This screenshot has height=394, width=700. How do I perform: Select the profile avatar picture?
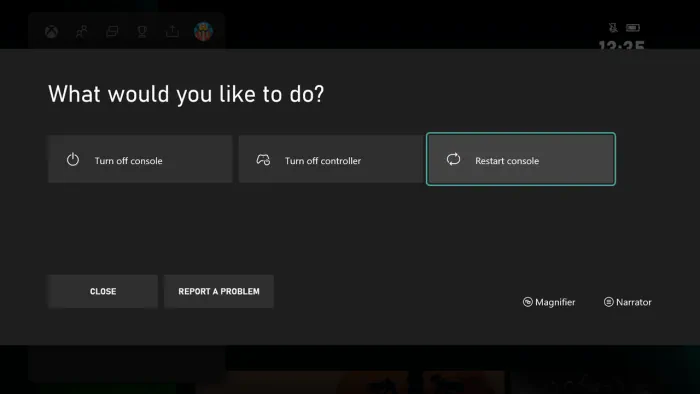pyautogui.click(x=203, y=32)
